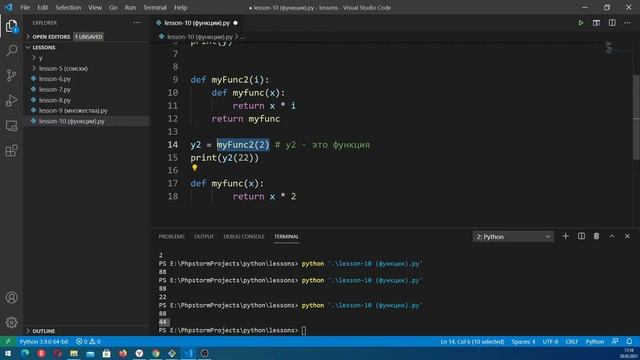The width and height of the screenshot is (640, 360).
Task: Open the Run menu
Action: 130,7
